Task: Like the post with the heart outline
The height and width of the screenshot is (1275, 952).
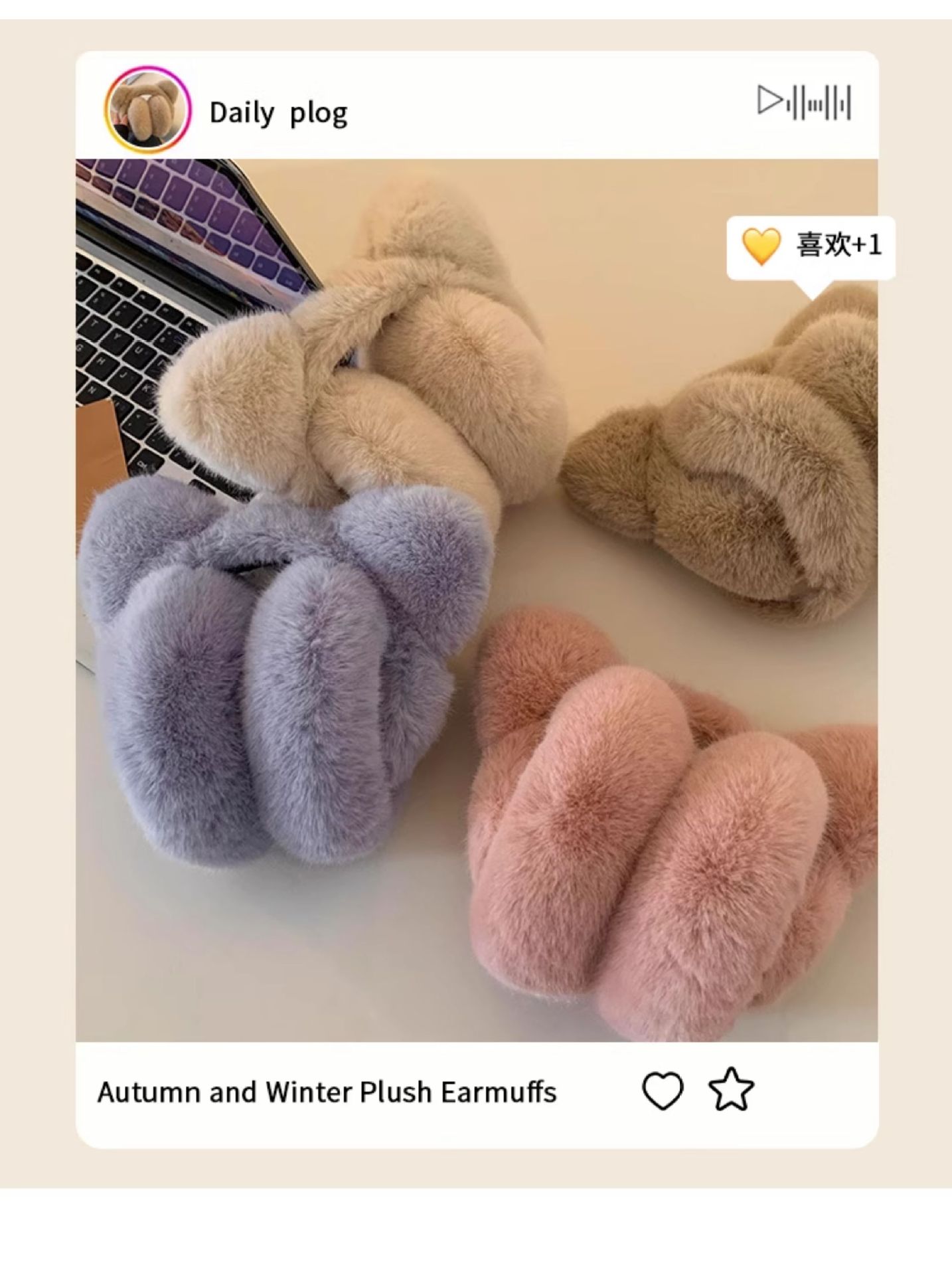Action: point(662,1091)
